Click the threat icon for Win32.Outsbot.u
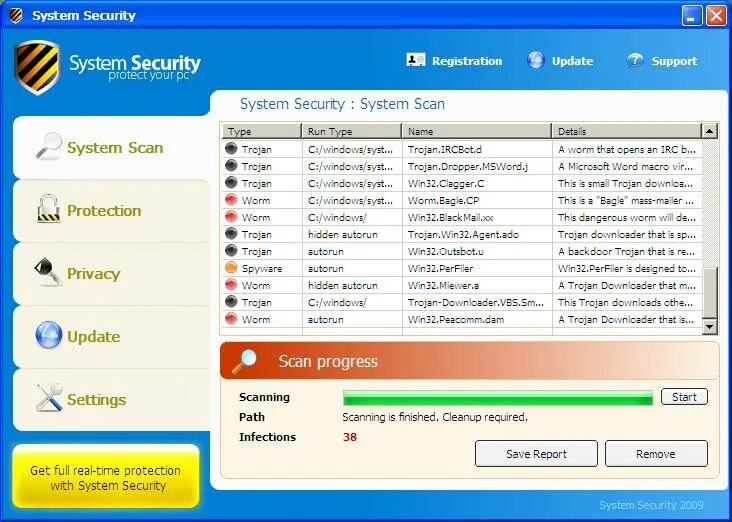Image resolution: width=732 pixels, height=522 pixels. [x=231, y=250]
